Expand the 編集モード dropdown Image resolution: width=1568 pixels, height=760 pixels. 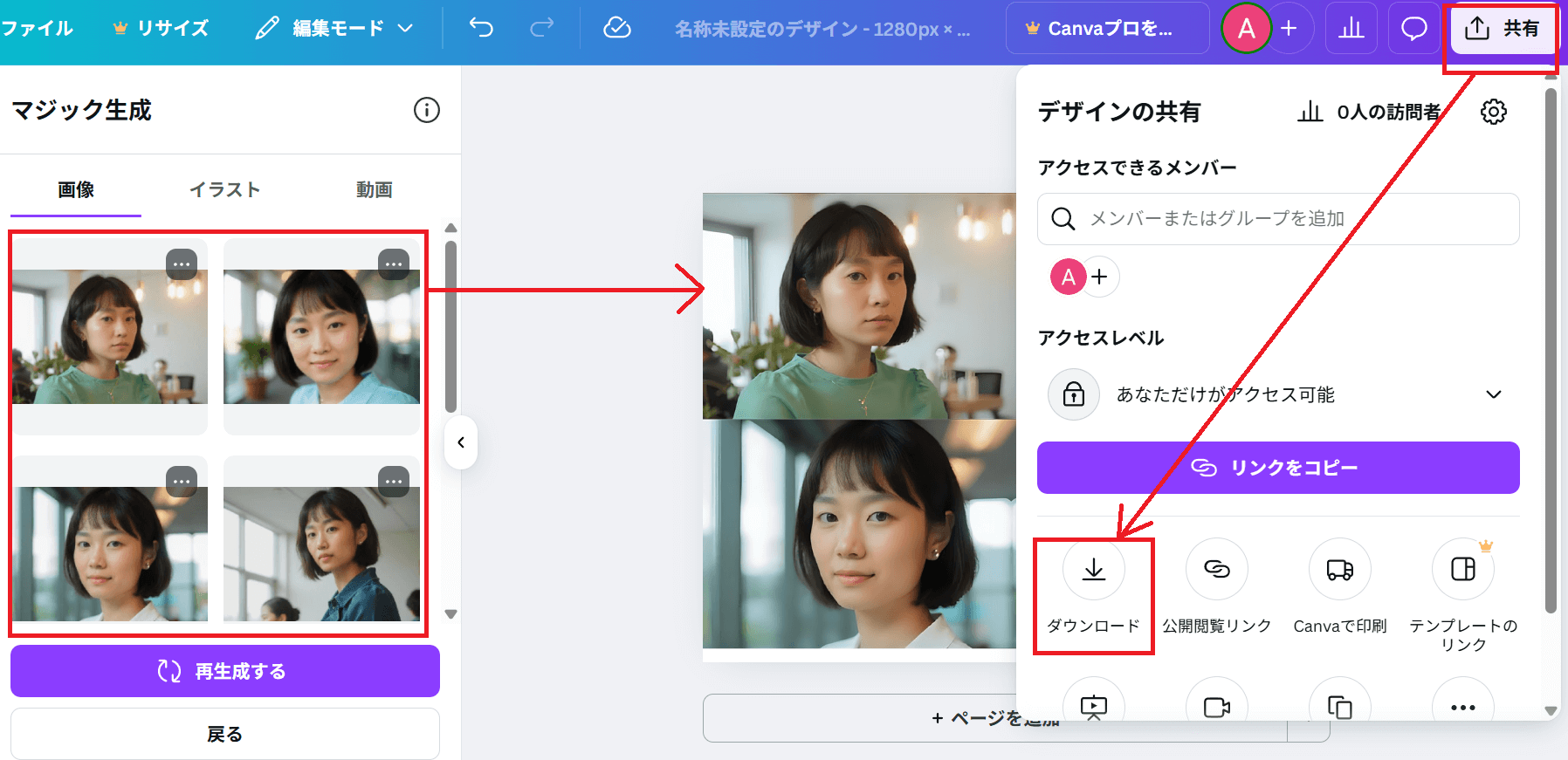[x=334, y=28]
